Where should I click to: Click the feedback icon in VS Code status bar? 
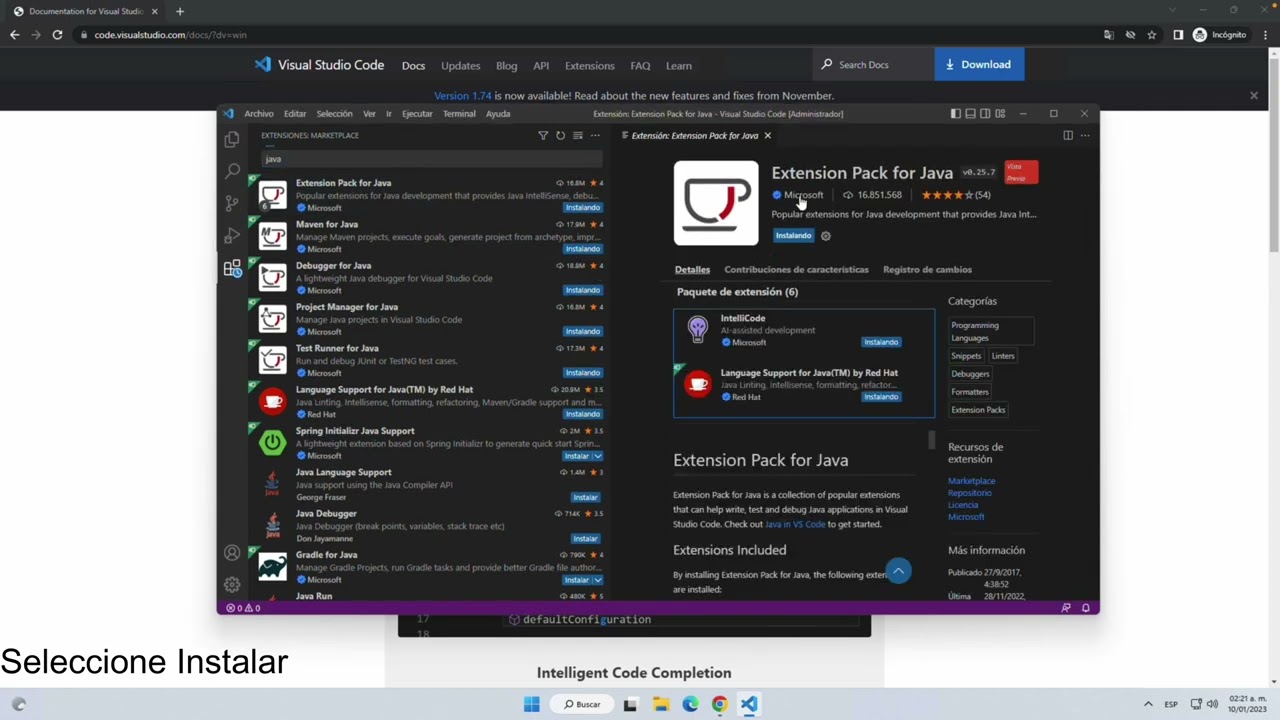click(1066, 608)
